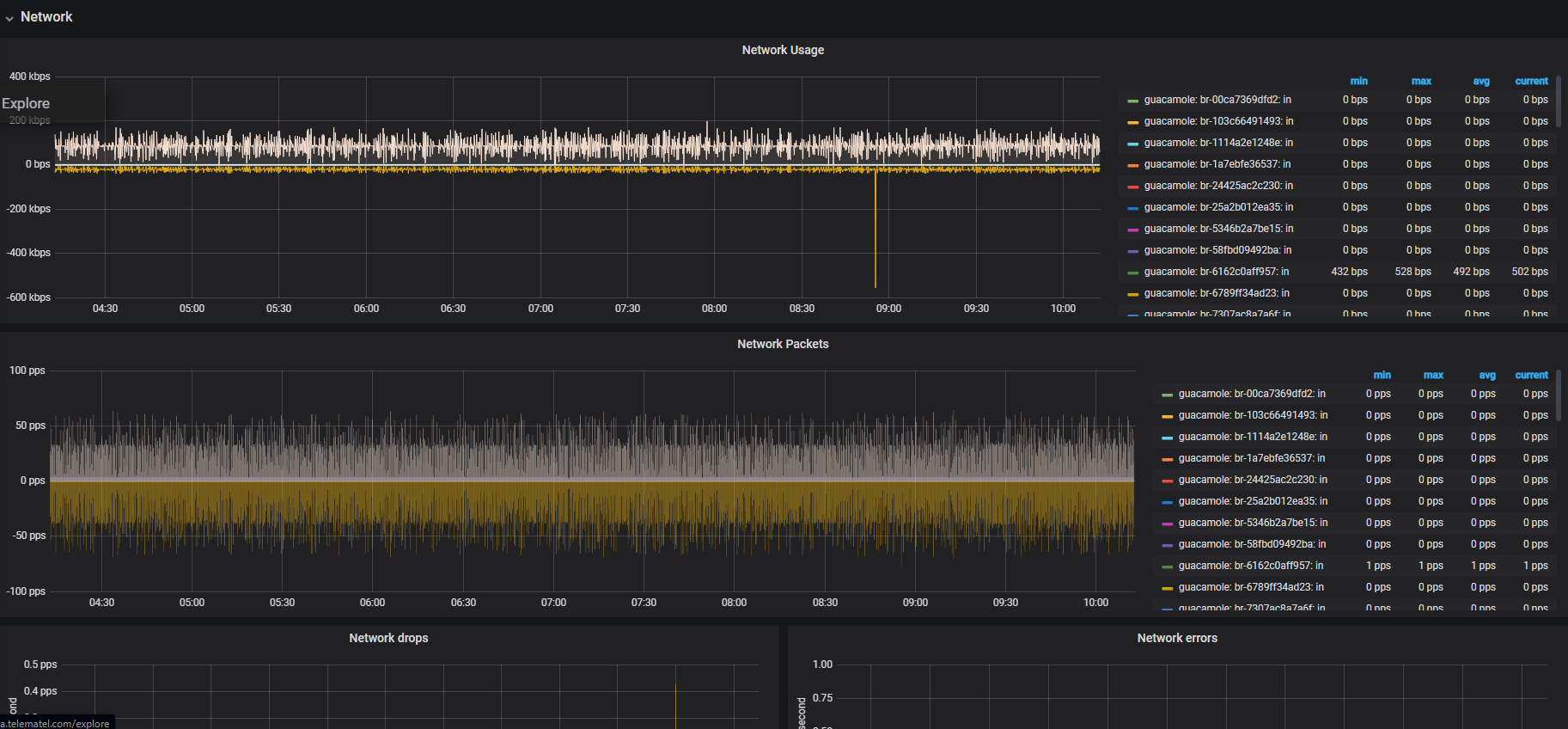Toggle series br-6162c0aff957 in Network Usage legend

coord(1216,272)
